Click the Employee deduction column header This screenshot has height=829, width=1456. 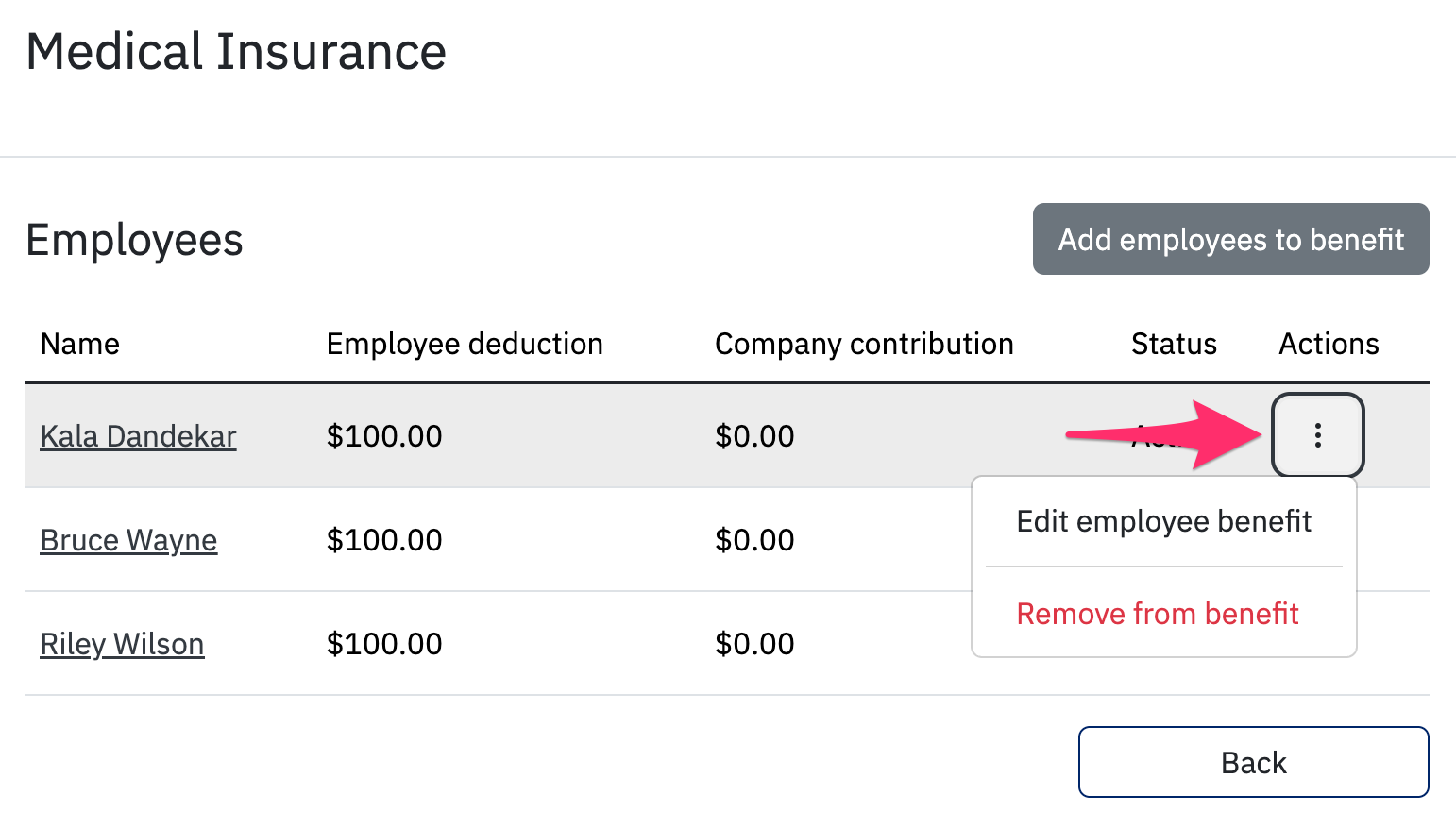[x=464, y=344]
